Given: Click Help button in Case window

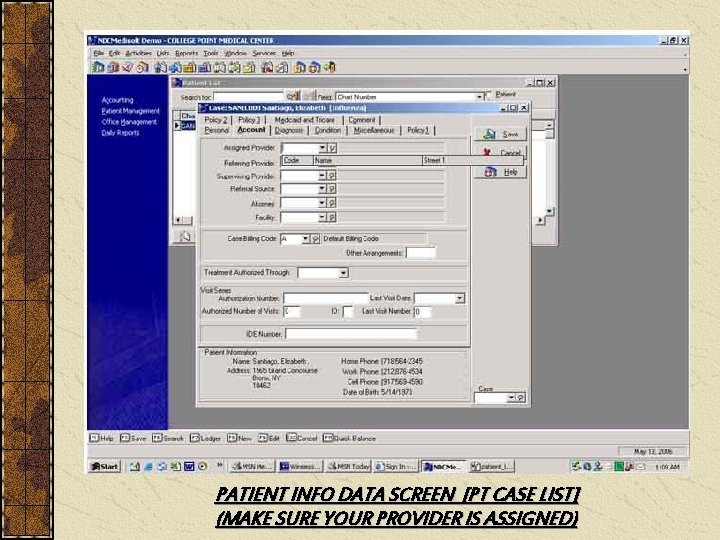Looking at the screenshot, I should tap(501, 172).
